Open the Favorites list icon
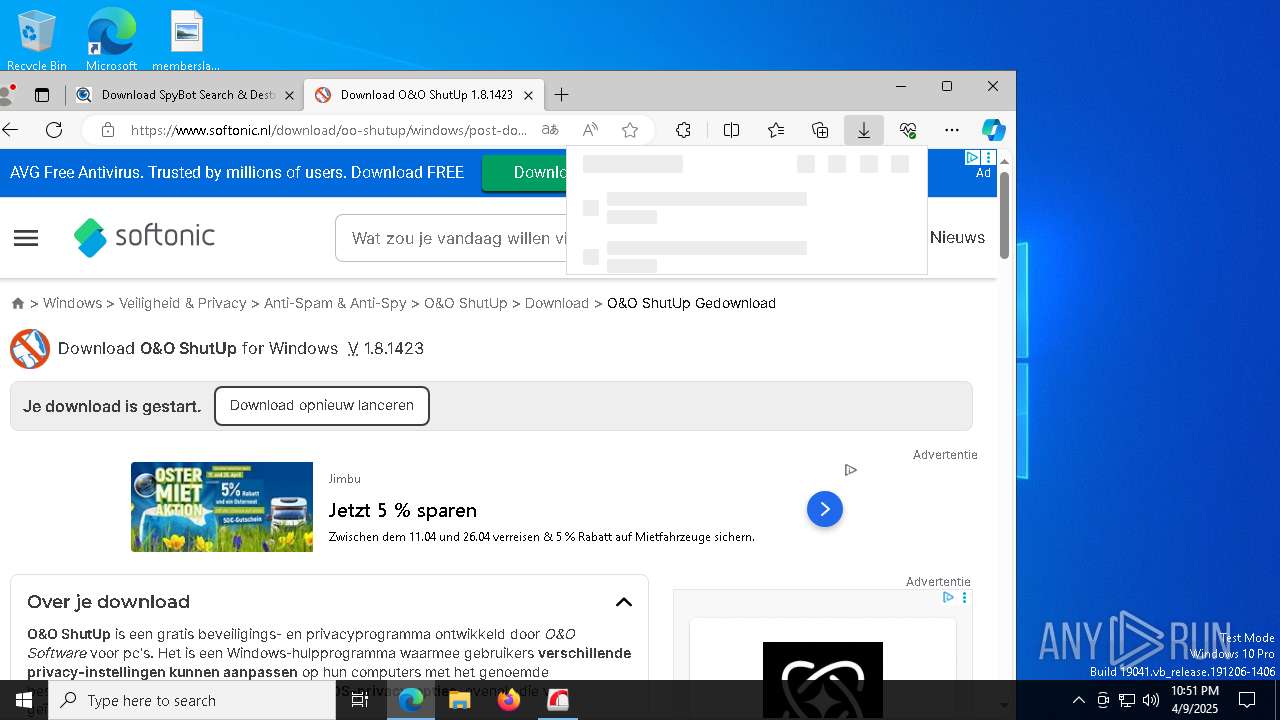Viewport: 1280px width, 720px height. tap(776, 130)
